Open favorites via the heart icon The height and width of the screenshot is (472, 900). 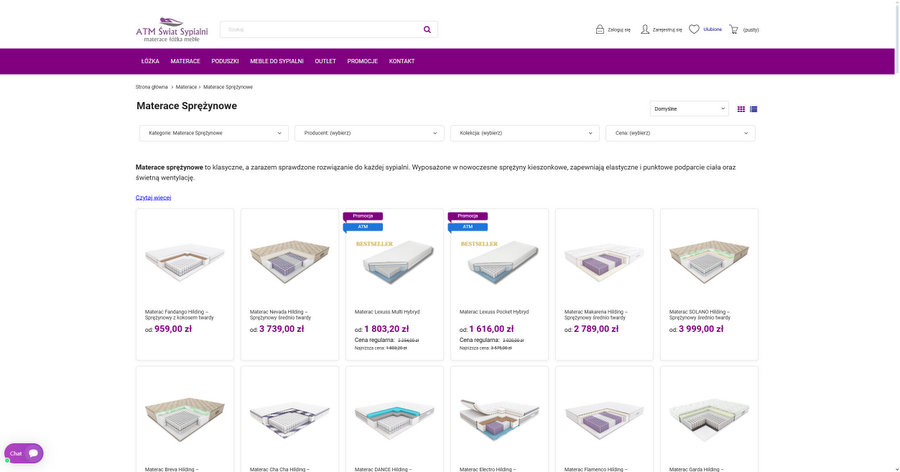(x=693, y=29)
